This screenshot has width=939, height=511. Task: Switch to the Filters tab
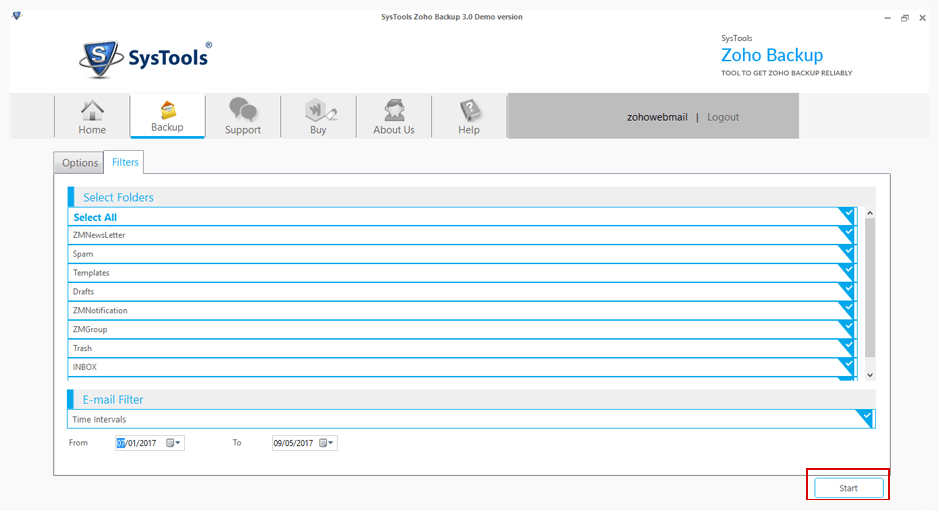(125, 162)
